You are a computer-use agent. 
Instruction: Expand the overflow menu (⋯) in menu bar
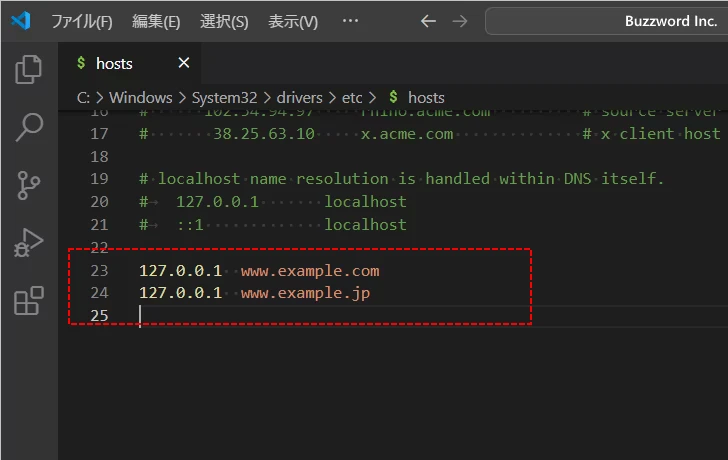coord(350,21)
